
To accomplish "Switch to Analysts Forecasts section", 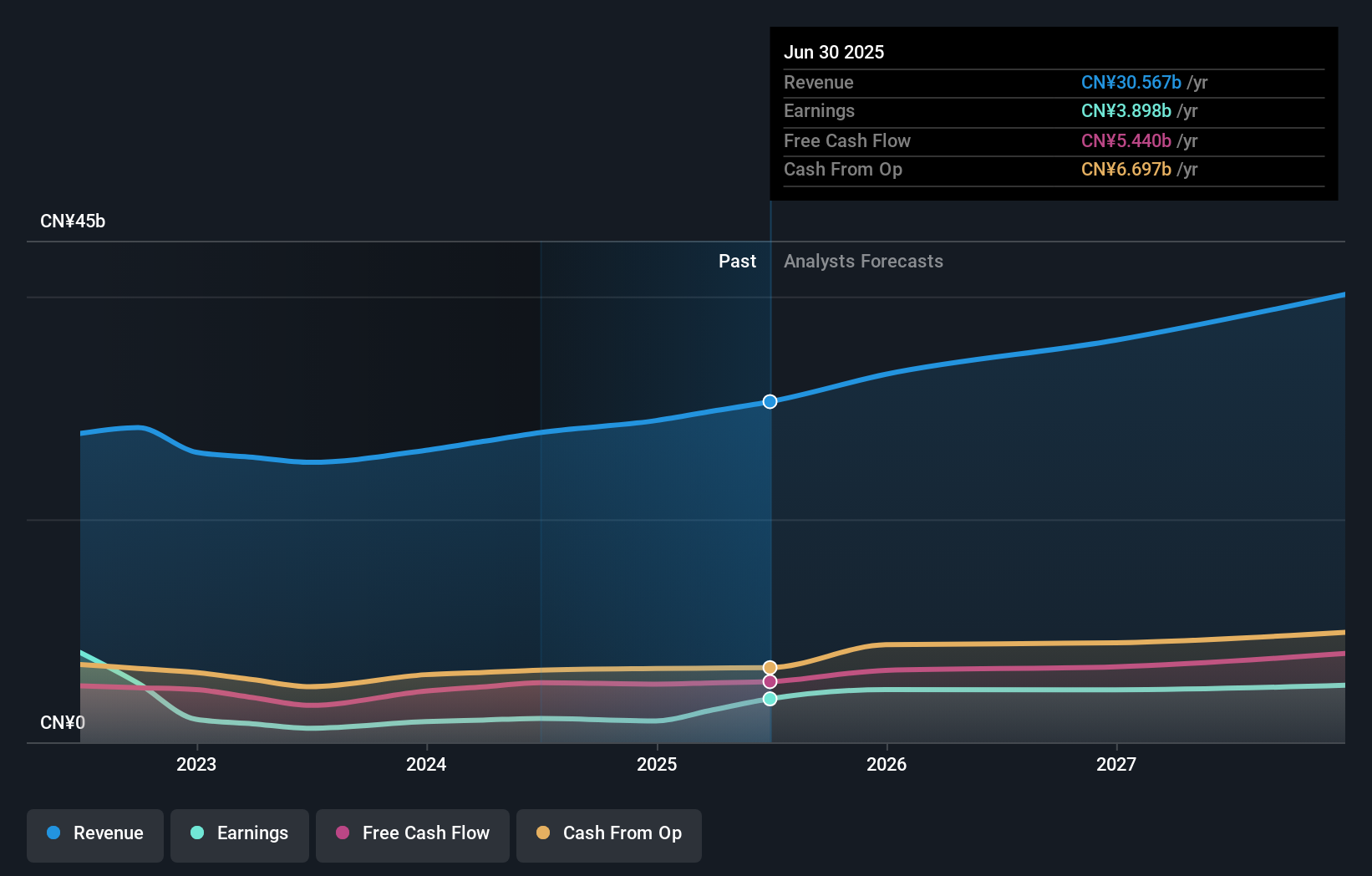I will pyautogui.click(x=863, y=261).
